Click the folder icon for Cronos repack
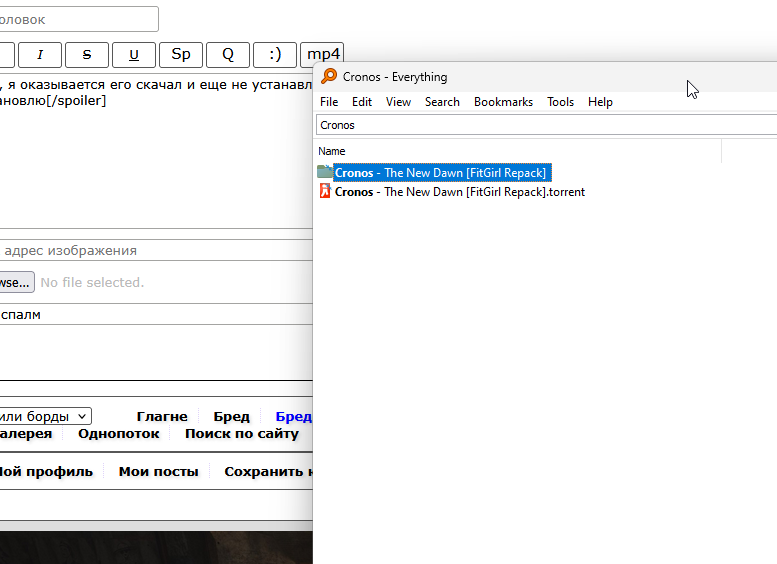This screenshot has width=777, height=564. [x=324, y=173]
